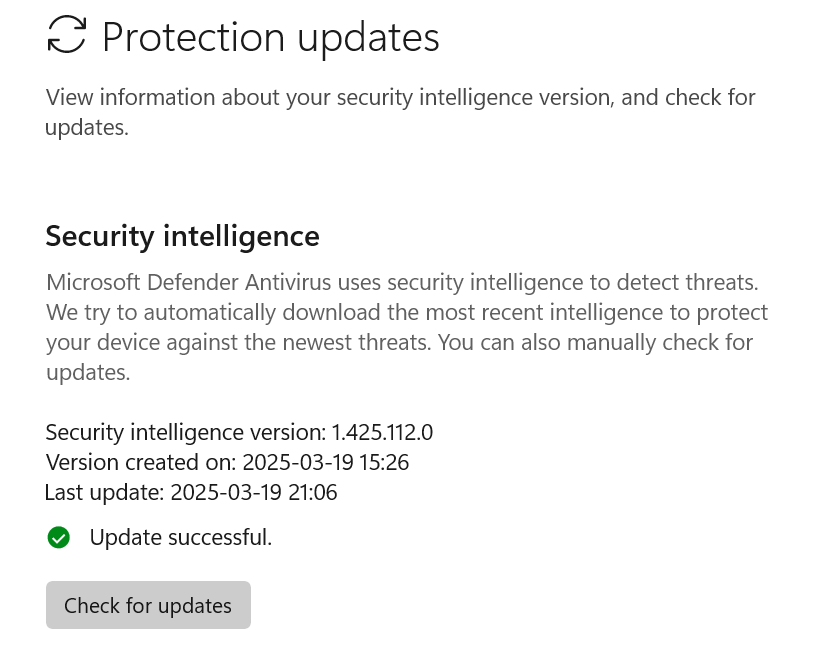
Task: Click the Check for updates button
Action: coord(148,605)
